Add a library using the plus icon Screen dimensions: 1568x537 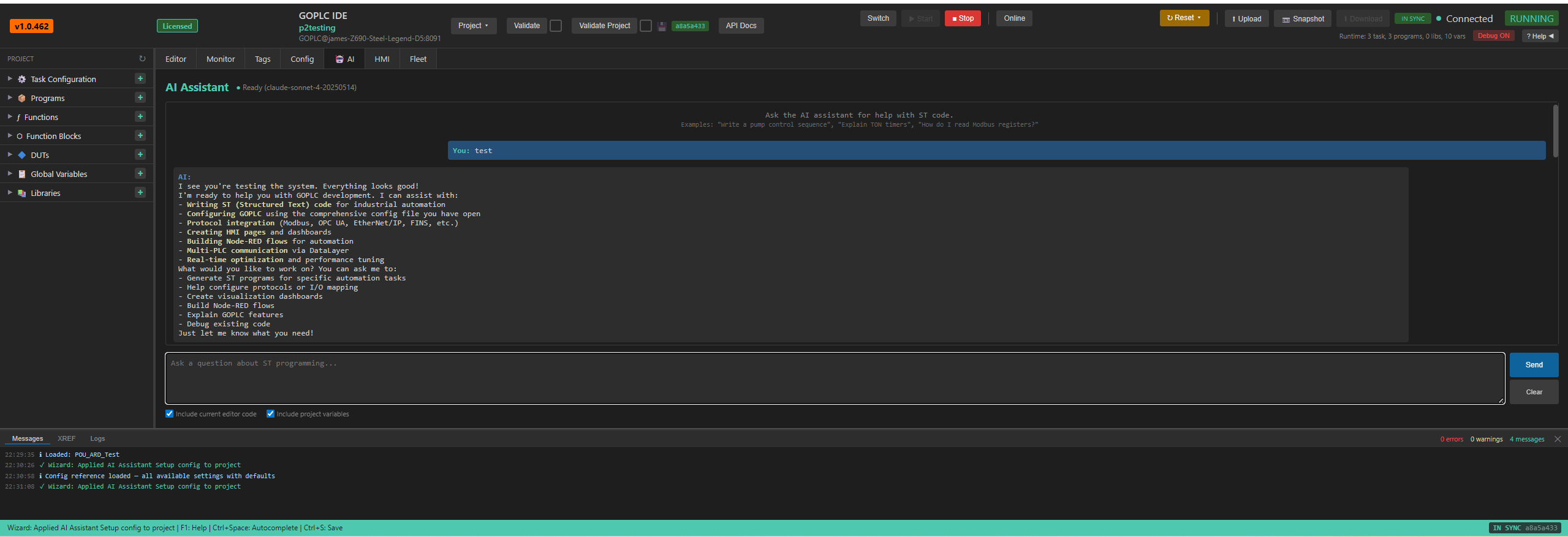(140, 192)
